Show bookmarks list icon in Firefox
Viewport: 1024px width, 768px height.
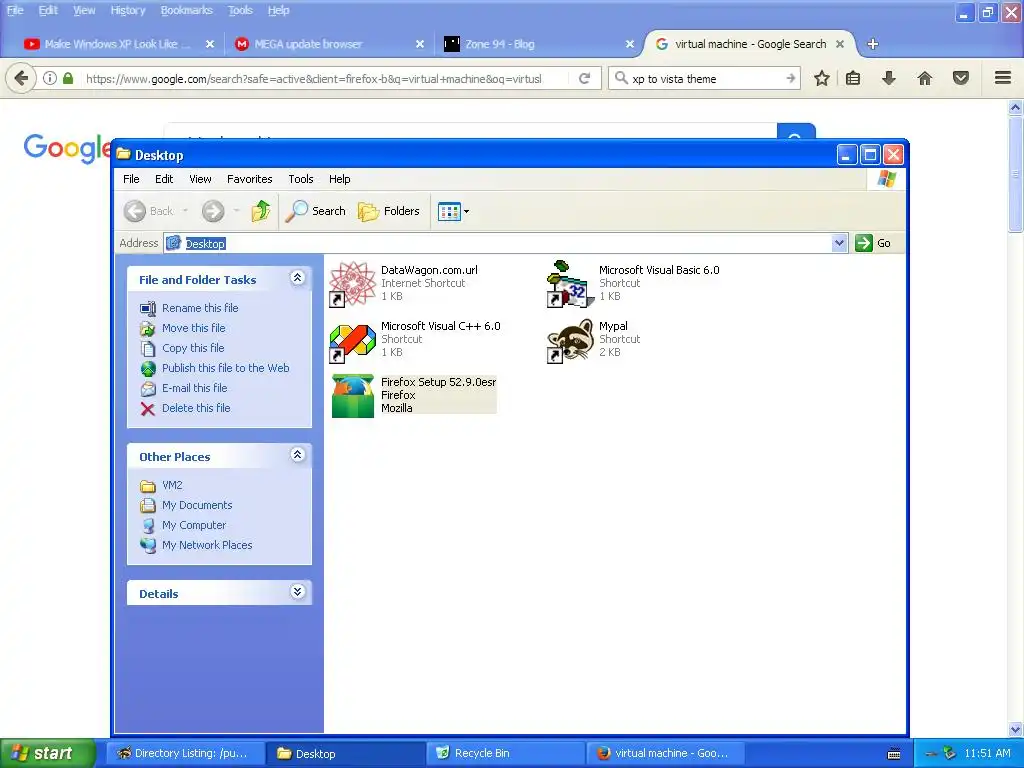coord(853,79)
